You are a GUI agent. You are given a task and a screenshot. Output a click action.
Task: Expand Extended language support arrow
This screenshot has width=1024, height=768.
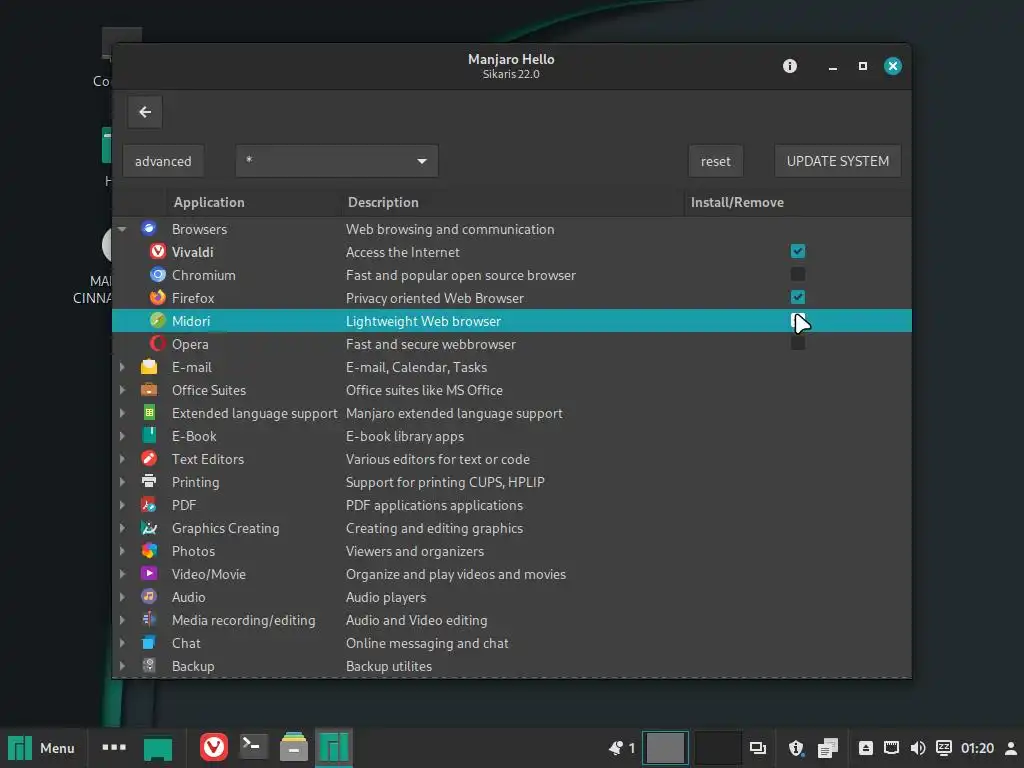[x=122, y=413]
